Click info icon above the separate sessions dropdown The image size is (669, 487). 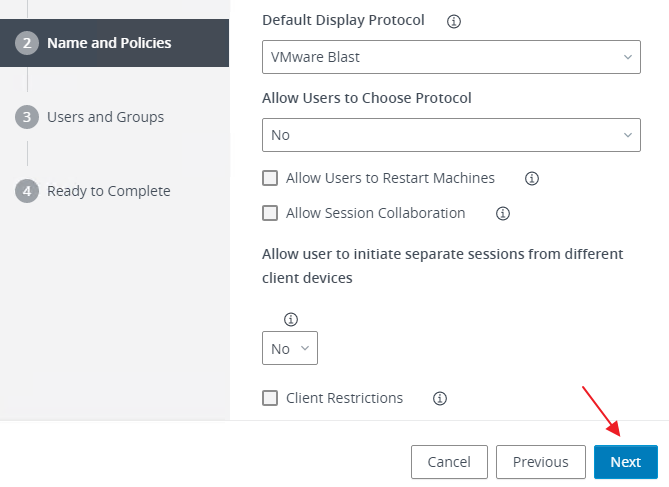pyautogui.click(x=291, y=319)
